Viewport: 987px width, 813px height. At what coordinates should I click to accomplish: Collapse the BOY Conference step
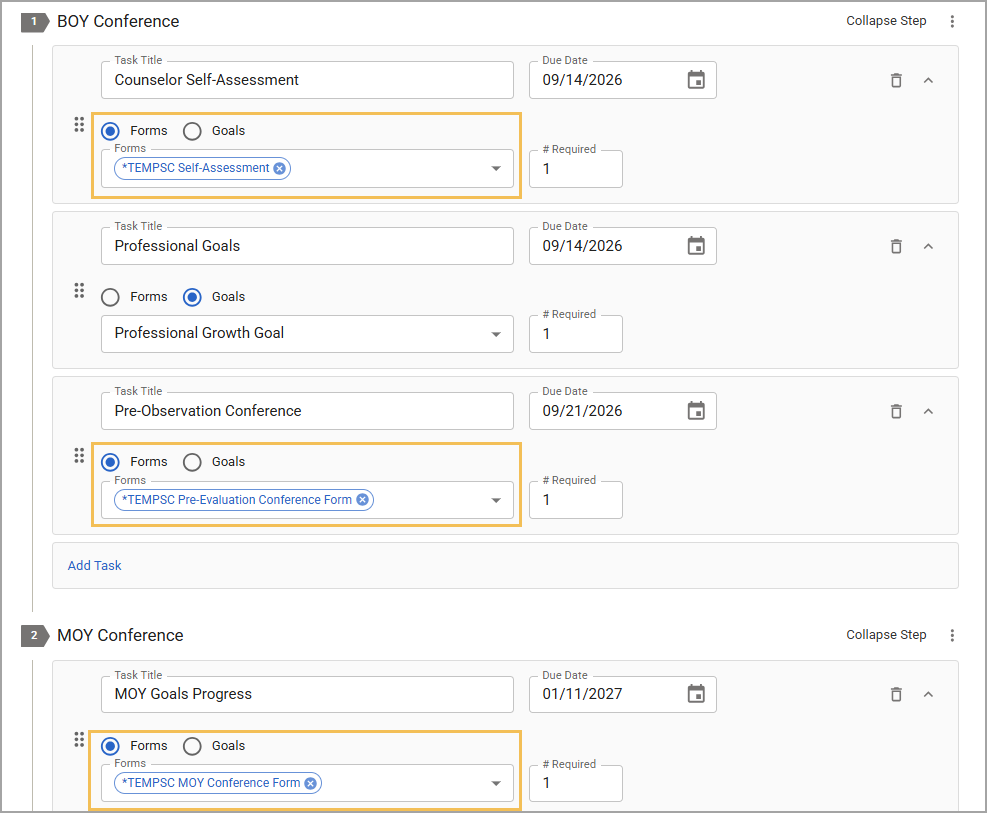coord(886,21)
